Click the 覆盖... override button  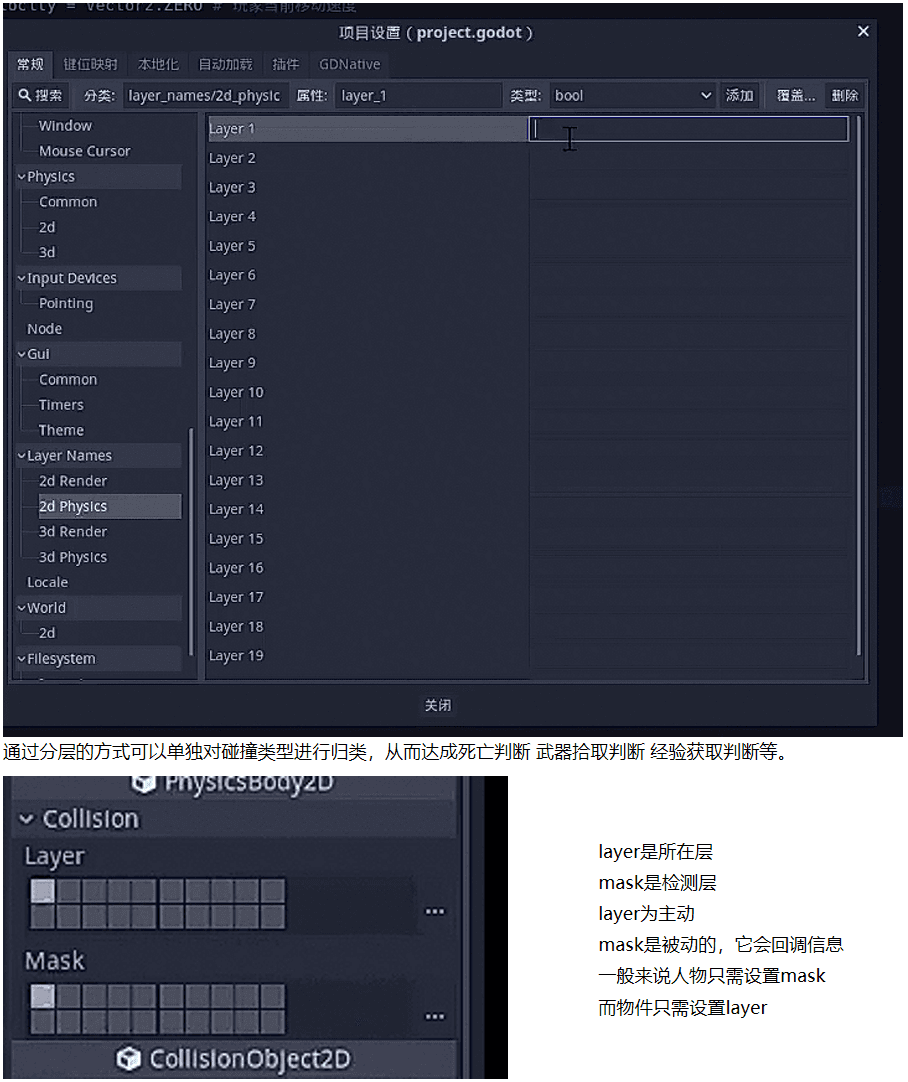click(x=796, y=95)
